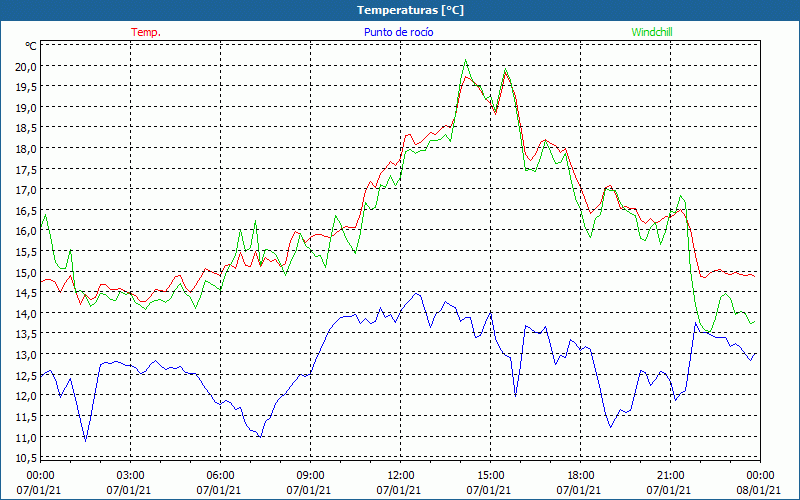Click the '19,0' y-axis value
This screenshot has height=500, width=800.
click(x=27, y=108)
